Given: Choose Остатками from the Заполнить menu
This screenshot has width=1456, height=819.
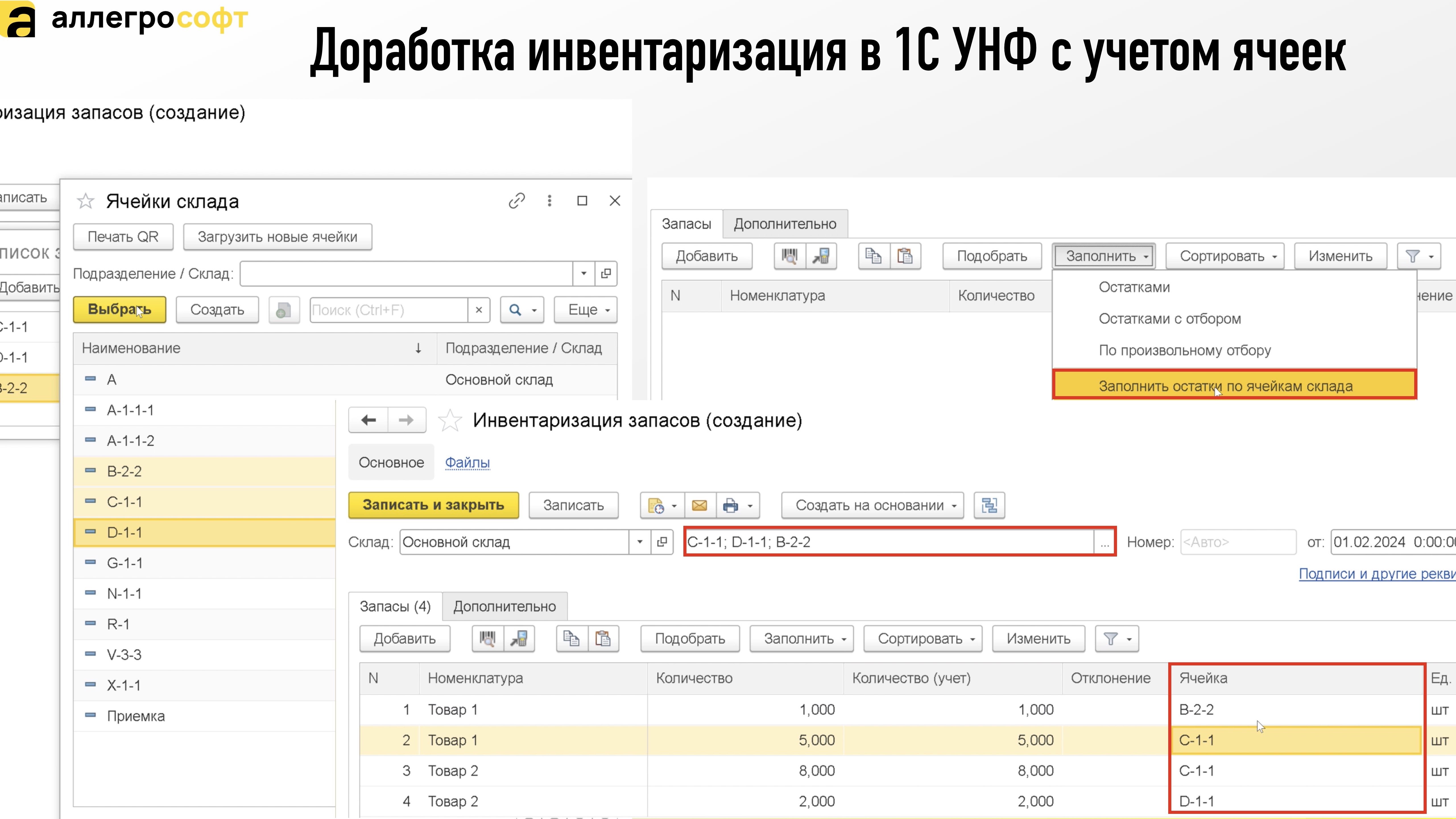Looking at the screenshot, I should pos(1234,287).
